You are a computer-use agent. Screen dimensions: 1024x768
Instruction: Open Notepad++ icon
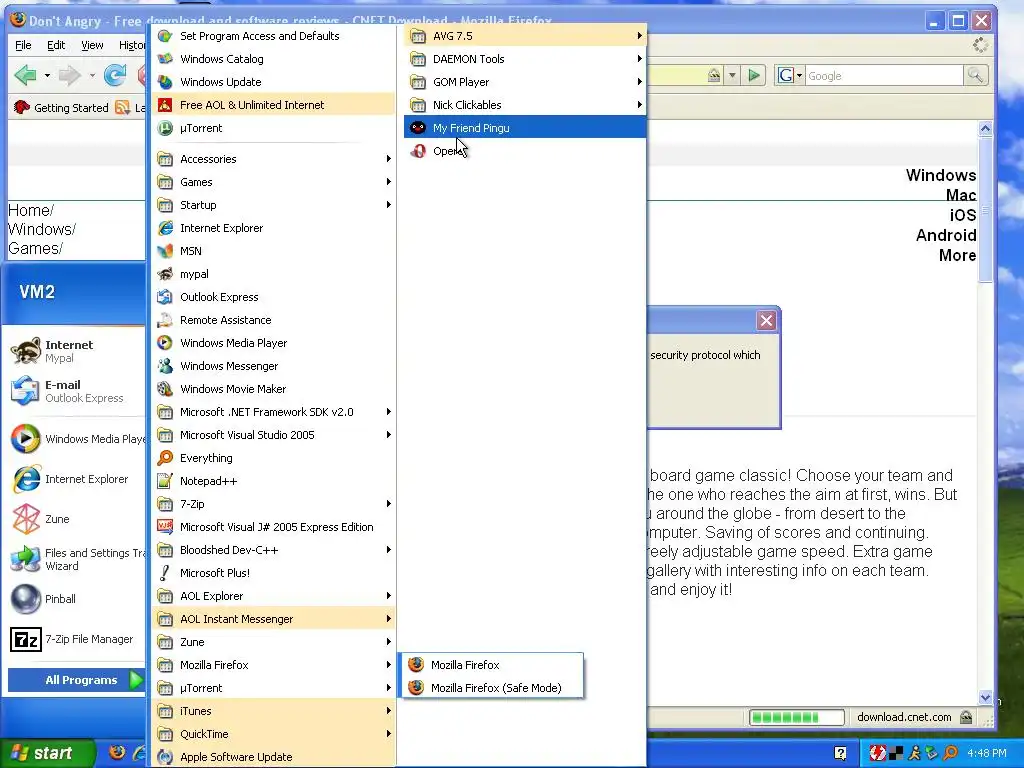pyautogui.click(x=165, y=481)
